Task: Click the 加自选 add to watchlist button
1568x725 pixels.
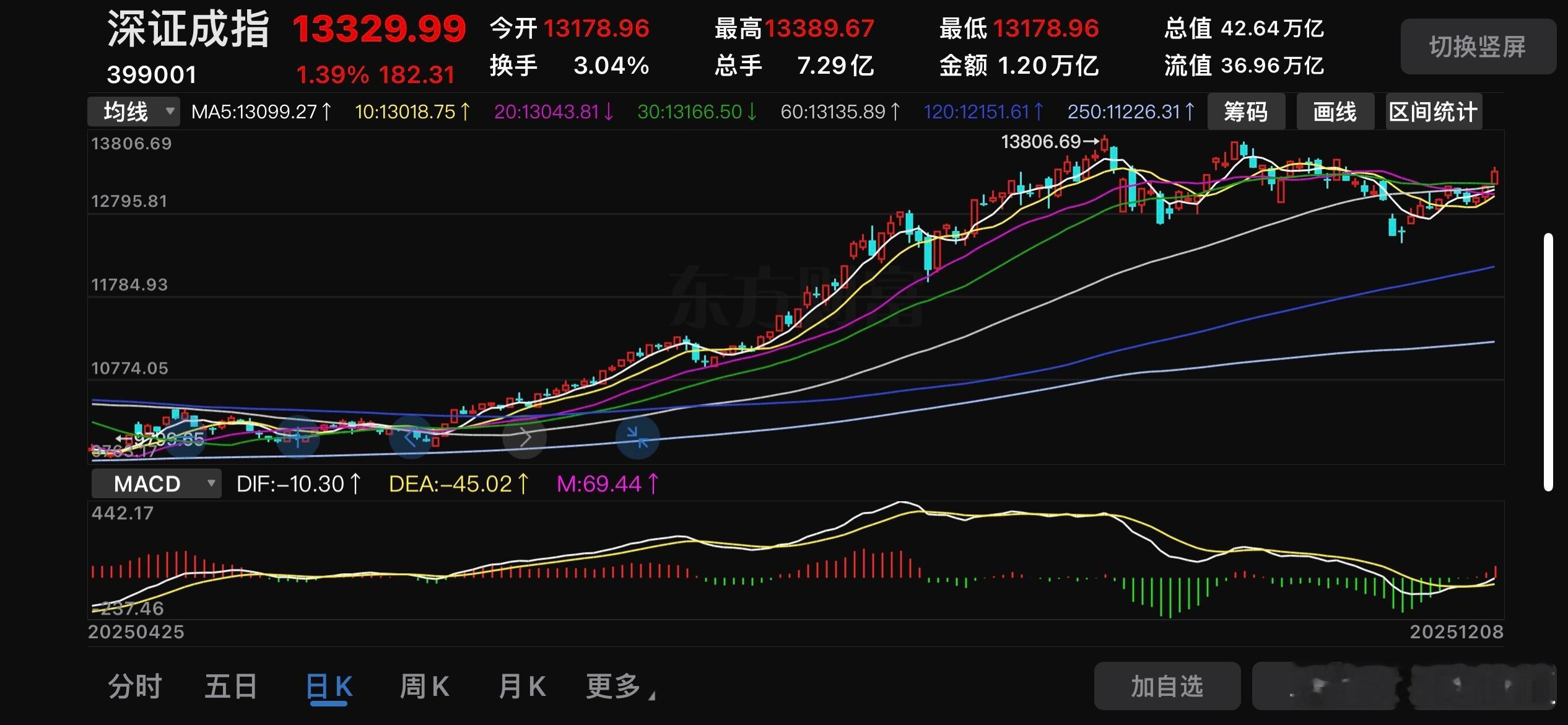Action: click(x=1167, y=686)
